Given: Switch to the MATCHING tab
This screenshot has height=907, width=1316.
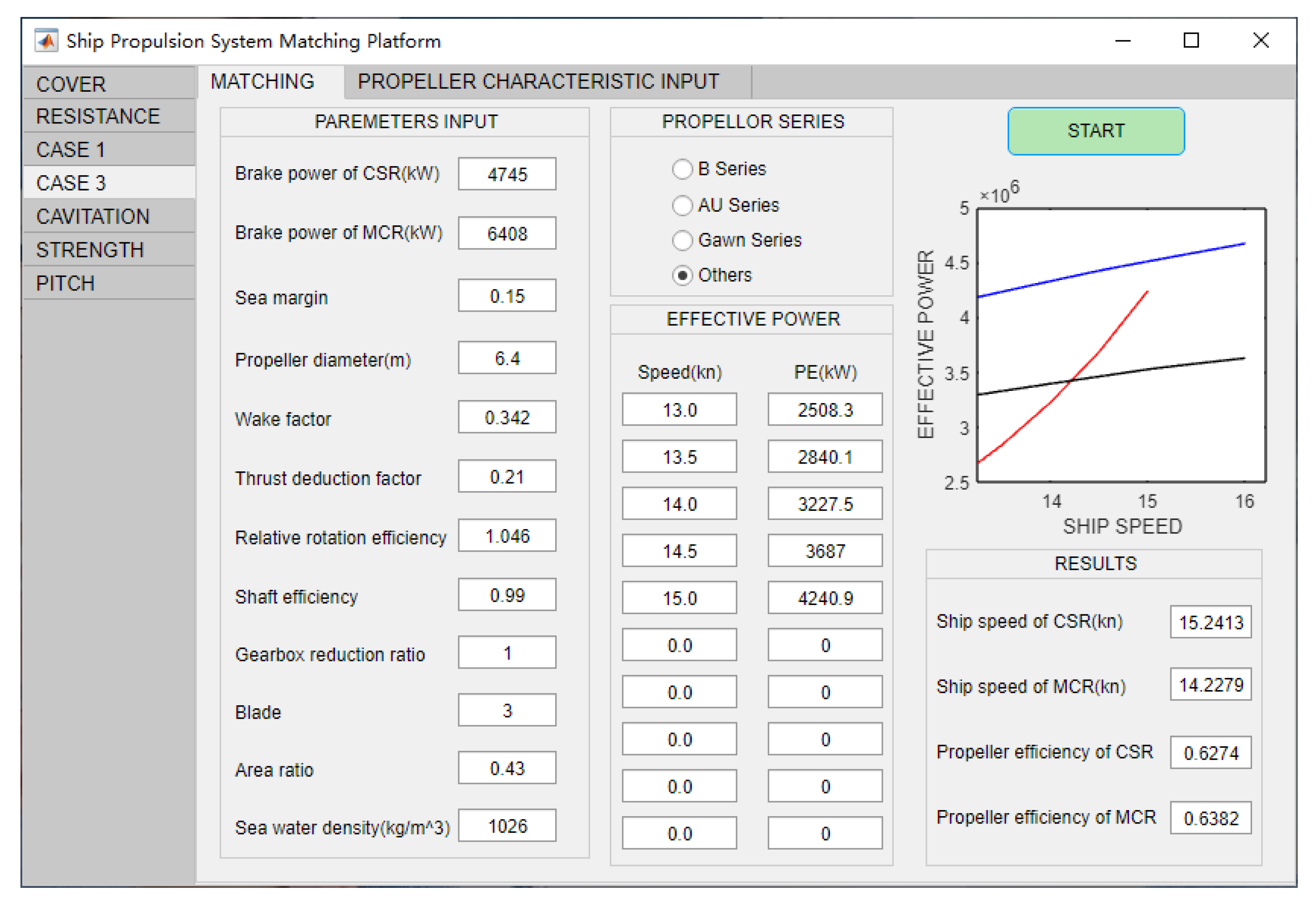Looking at the screenshot, I should (262, 82).
